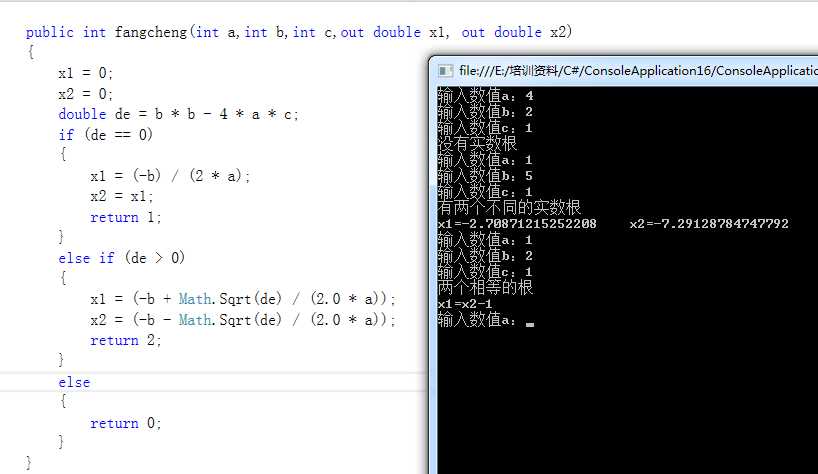Click the 'if (de == 0)' line
The height and width of the screenshot is (474, 818).
point(105,135)
